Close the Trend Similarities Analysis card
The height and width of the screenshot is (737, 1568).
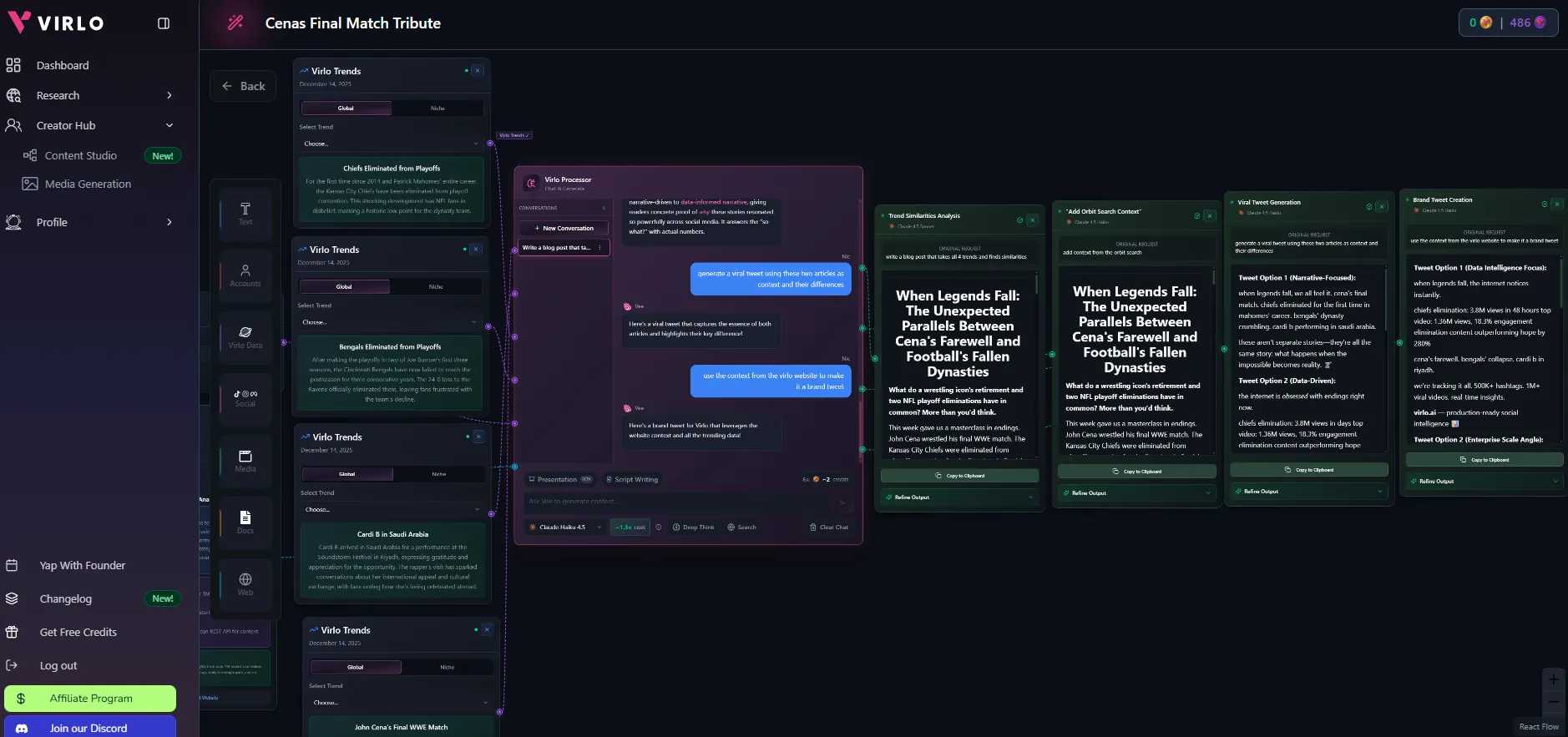1033,220
